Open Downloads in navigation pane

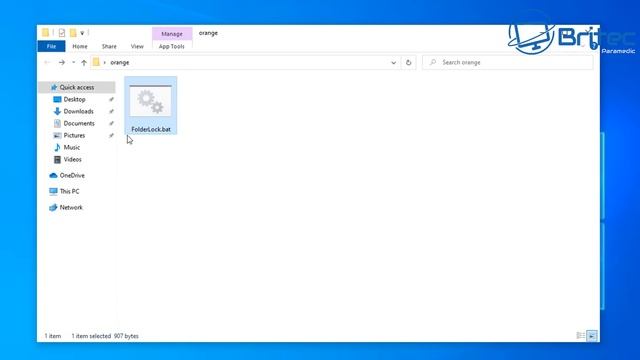pos(78,111)
